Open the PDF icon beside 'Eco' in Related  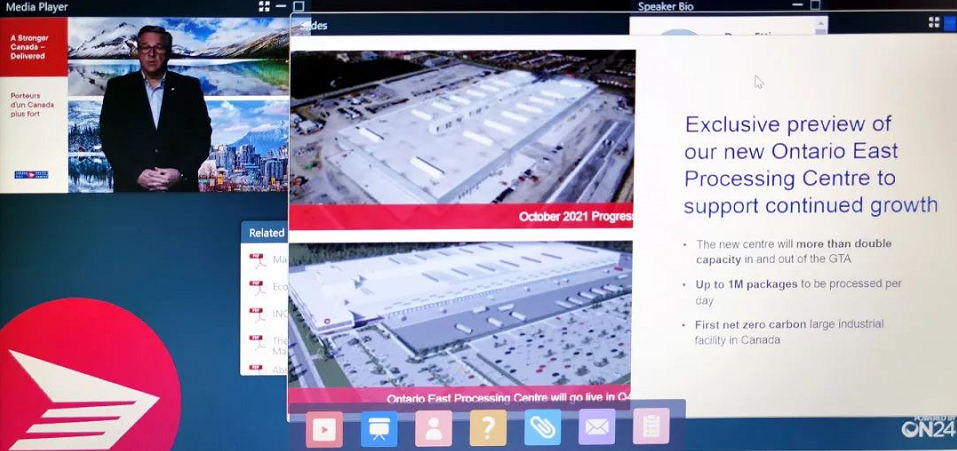(258, 287)
